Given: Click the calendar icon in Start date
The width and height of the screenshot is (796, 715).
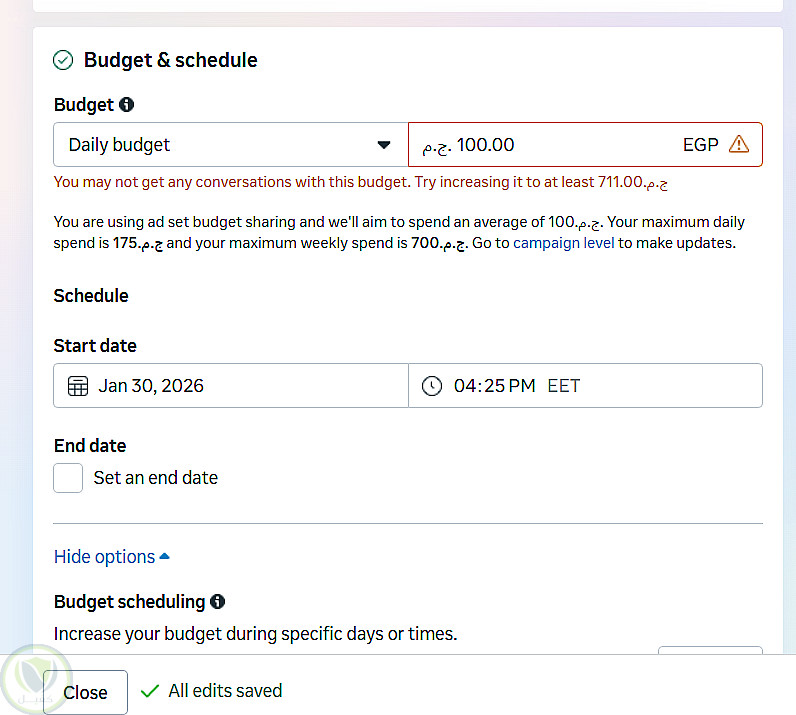Looking at the screenshot, I should [78, 386].
